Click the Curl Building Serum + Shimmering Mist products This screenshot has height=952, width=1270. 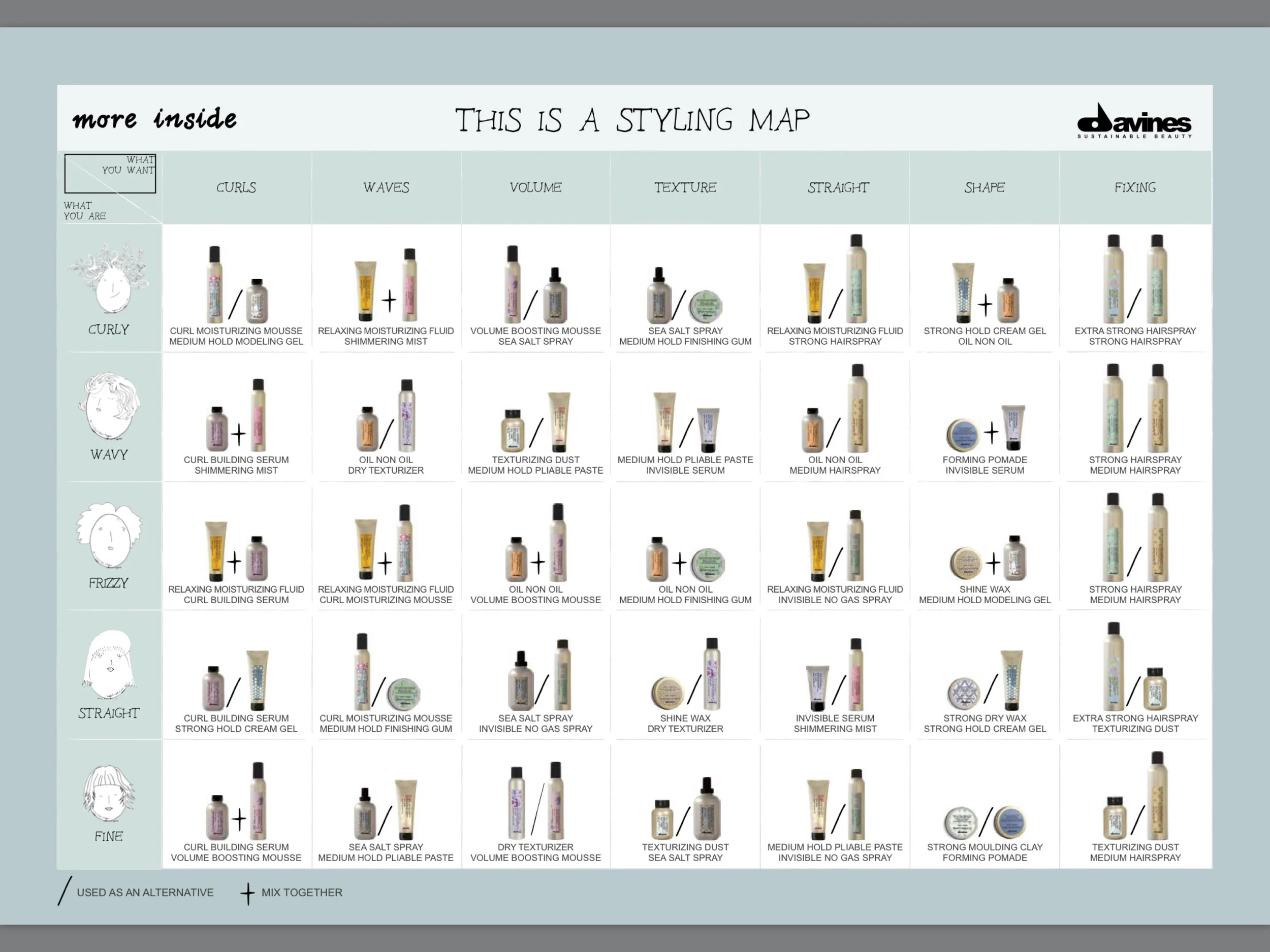[236, 415]
